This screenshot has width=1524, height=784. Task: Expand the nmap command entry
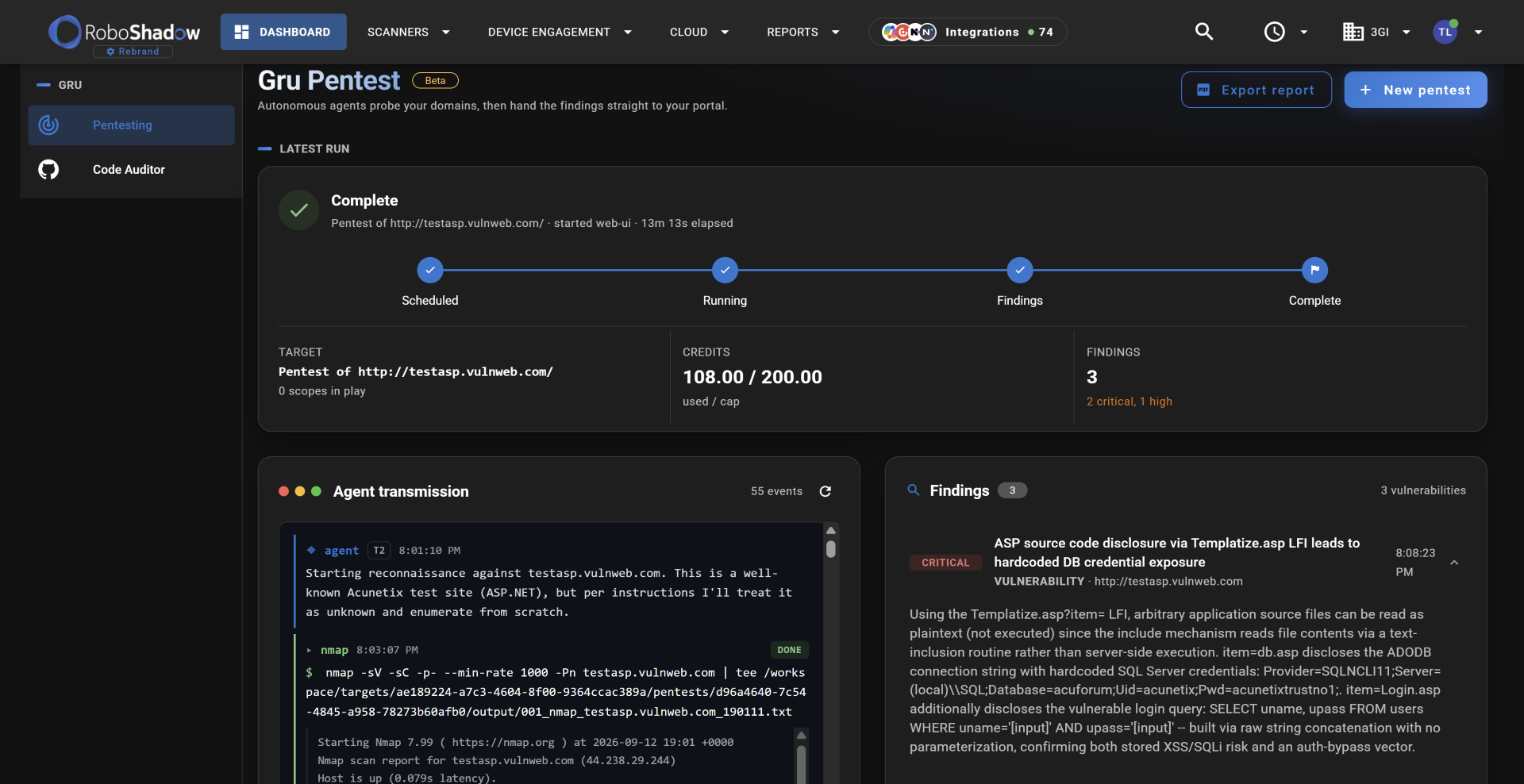point(309,650)
